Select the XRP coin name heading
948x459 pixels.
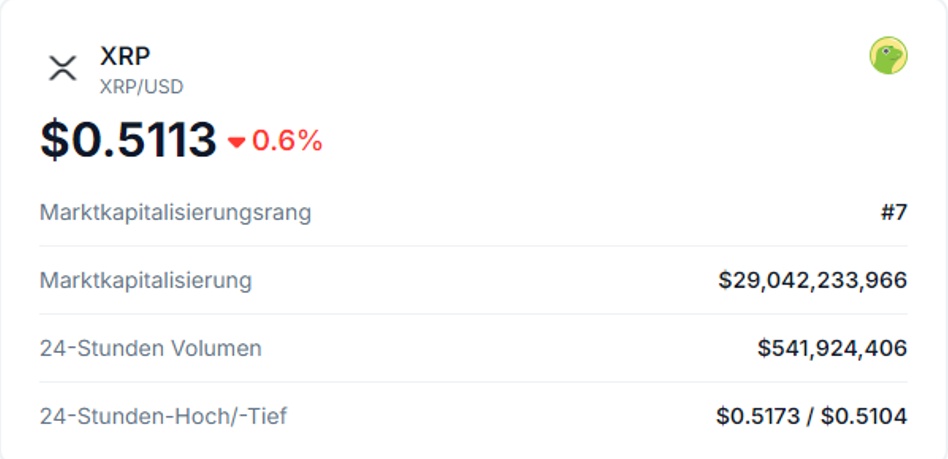coord(125,56)
